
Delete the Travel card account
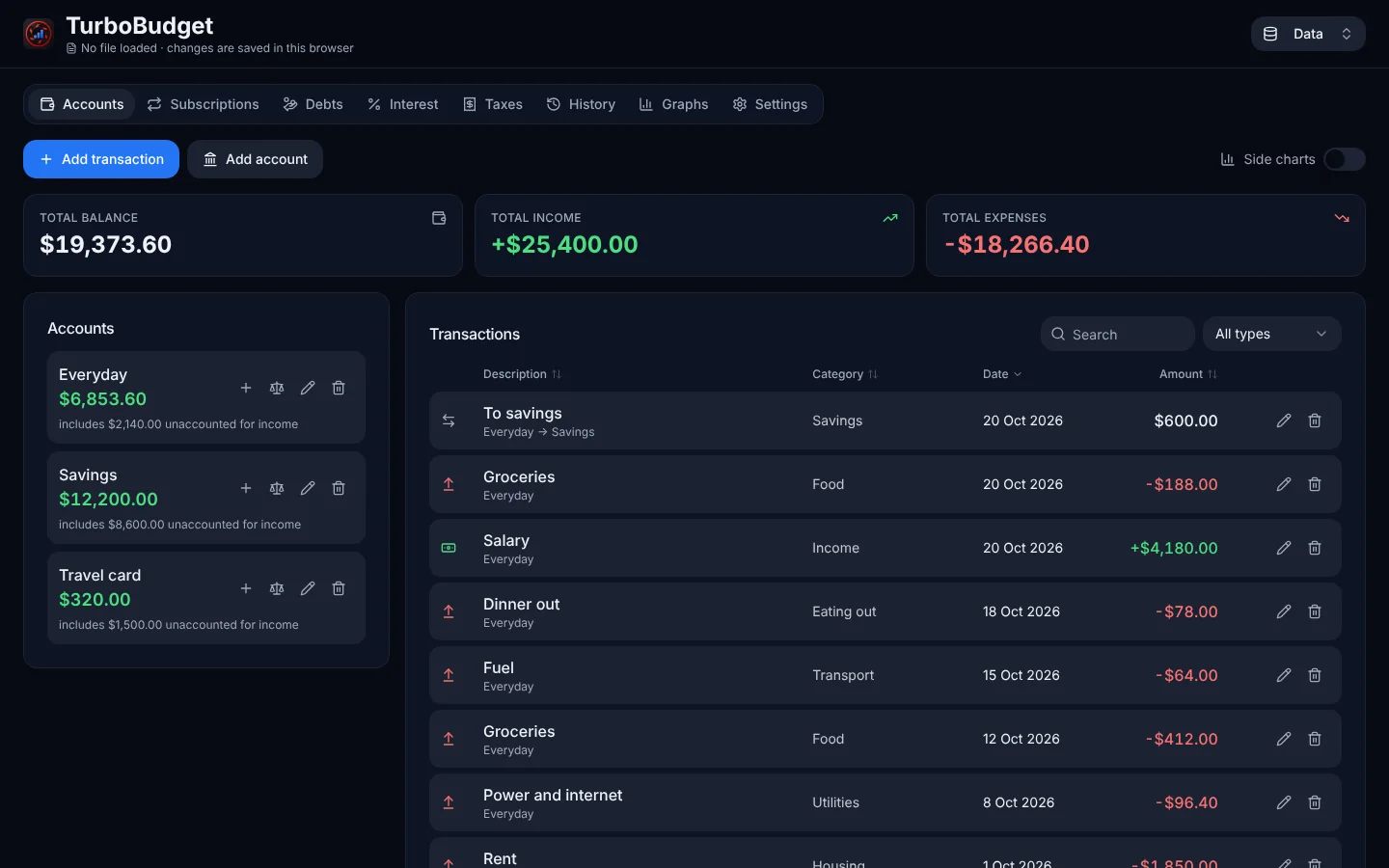click(x=339, y=588)
